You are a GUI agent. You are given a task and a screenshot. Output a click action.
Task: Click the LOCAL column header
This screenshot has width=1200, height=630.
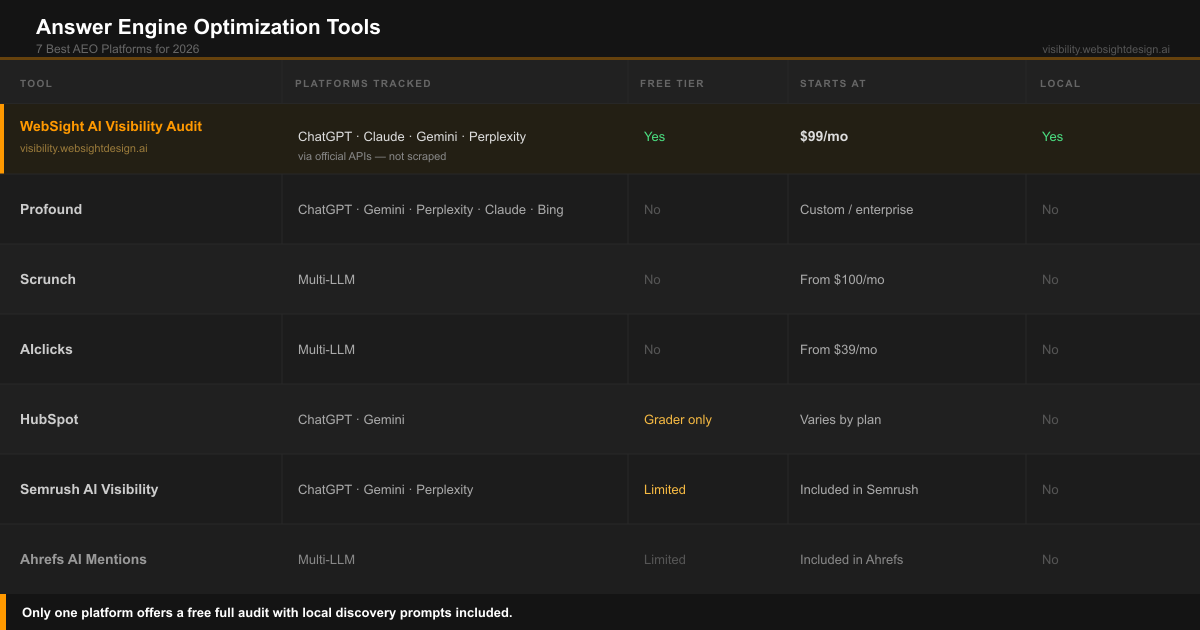1060,83
